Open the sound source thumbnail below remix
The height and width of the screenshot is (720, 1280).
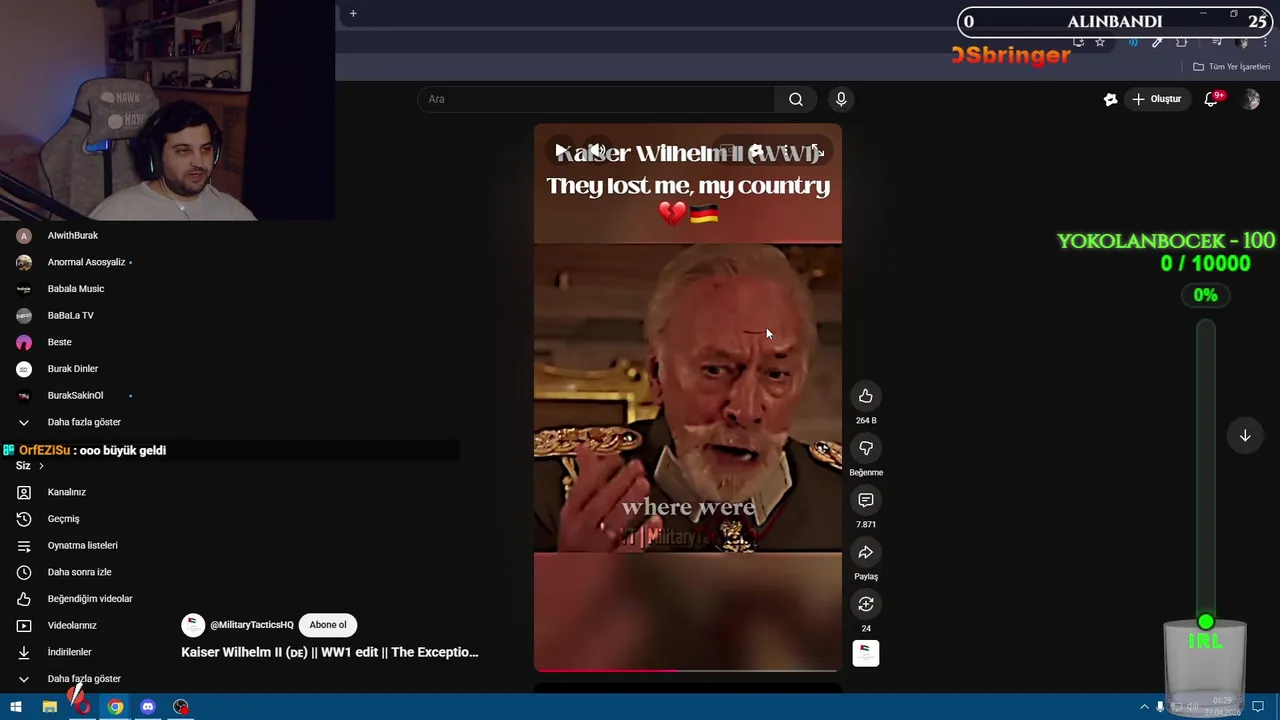[x=866, y=653]
